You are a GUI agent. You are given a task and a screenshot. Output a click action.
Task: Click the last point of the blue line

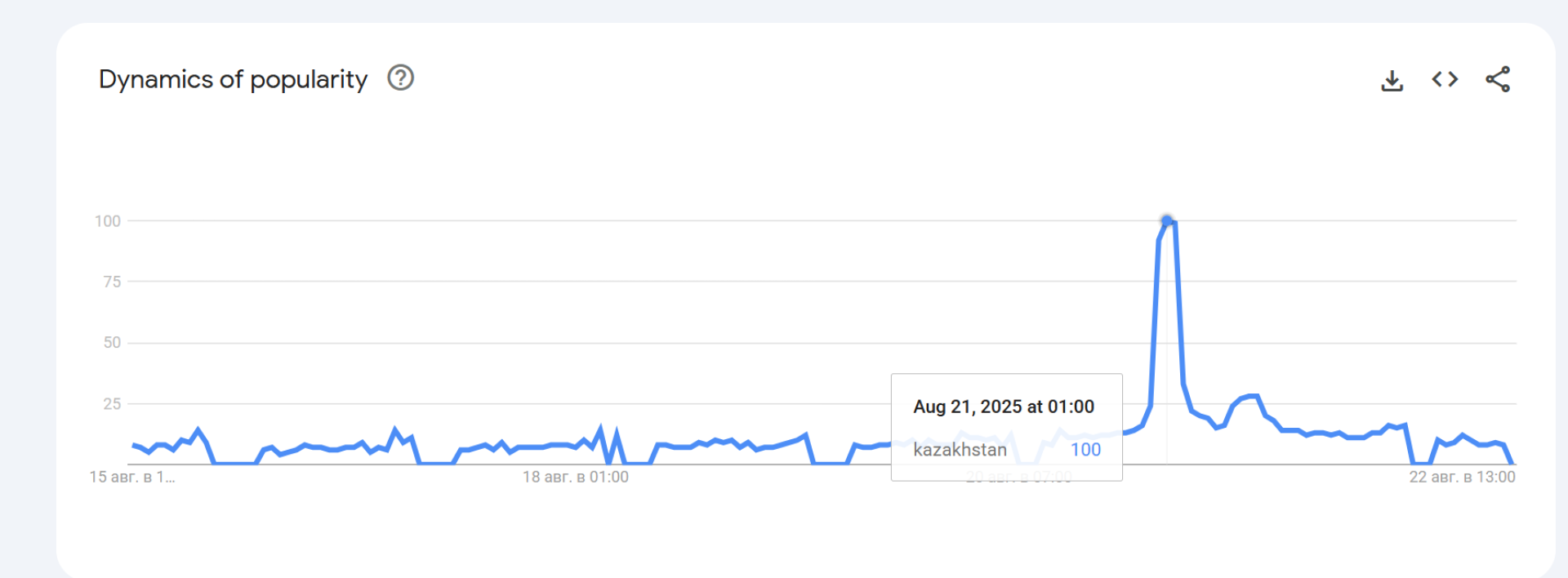pos(1512,463)
